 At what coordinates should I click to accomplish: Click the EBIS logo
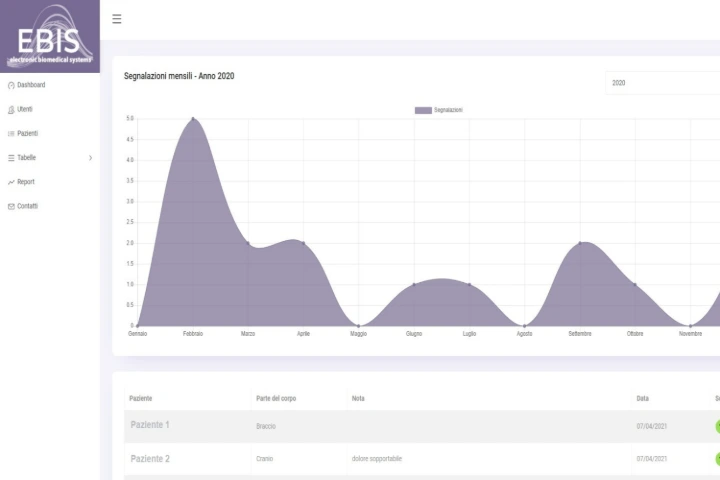point(50,36)
